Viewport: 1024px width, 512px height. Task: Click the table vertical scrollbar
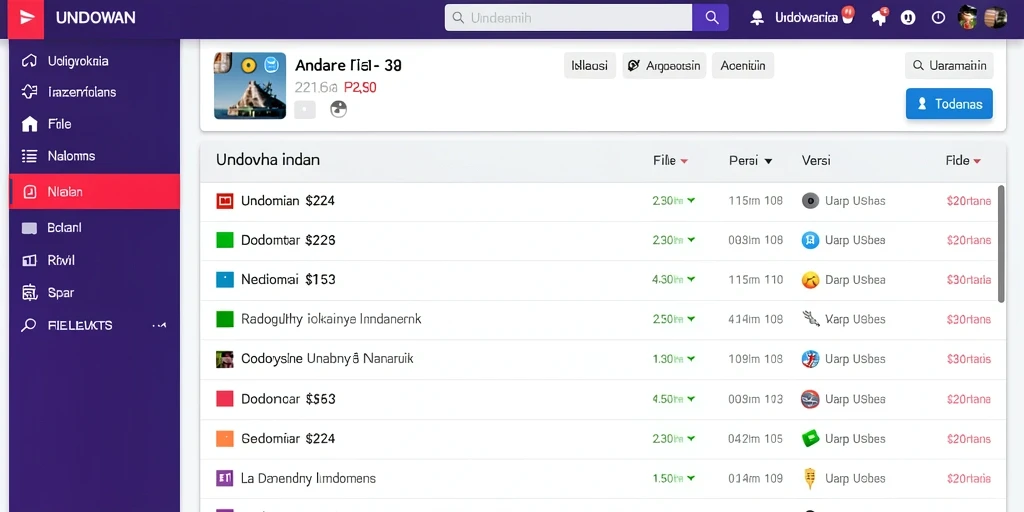pyautogui.click(x=1001, y=244)
